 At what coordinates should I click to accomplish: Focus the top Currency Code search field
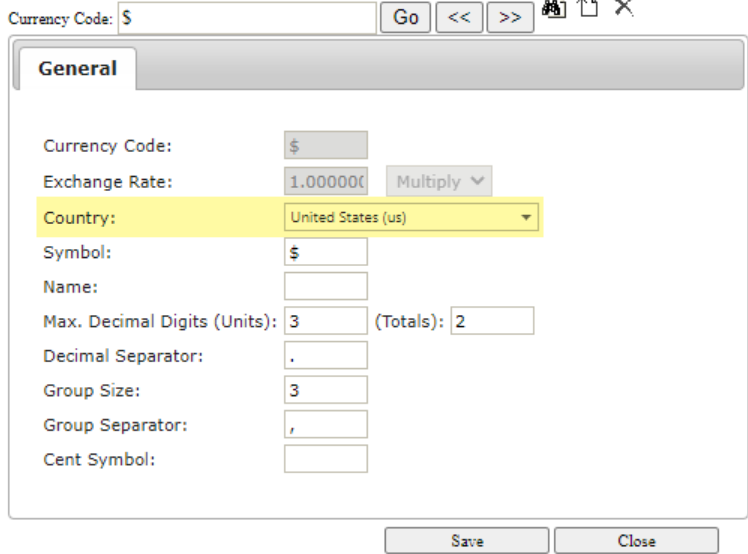click(x=247, y=18)
